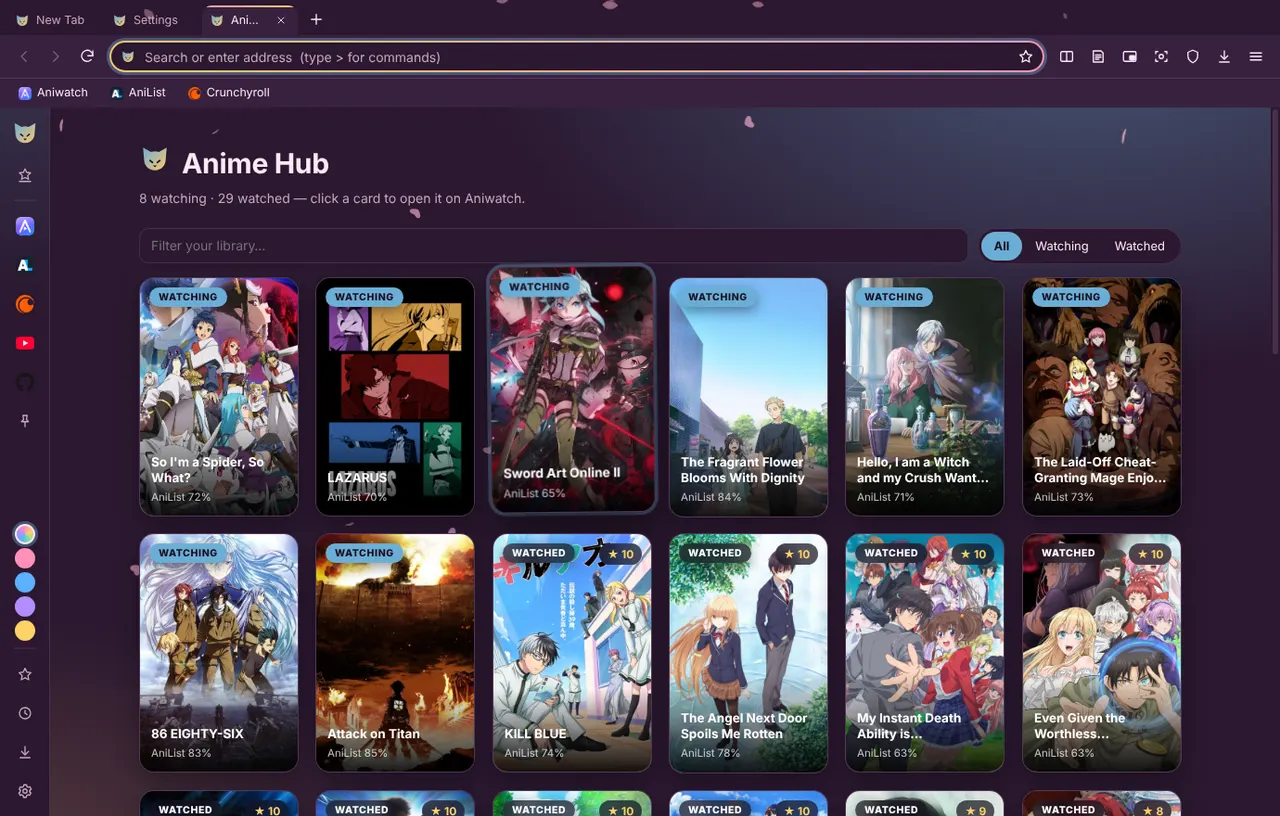This screenshot has height=816, width=1280.
Task: Open settings via the sidebar gear icon
Action: click(x=25, y=791)
